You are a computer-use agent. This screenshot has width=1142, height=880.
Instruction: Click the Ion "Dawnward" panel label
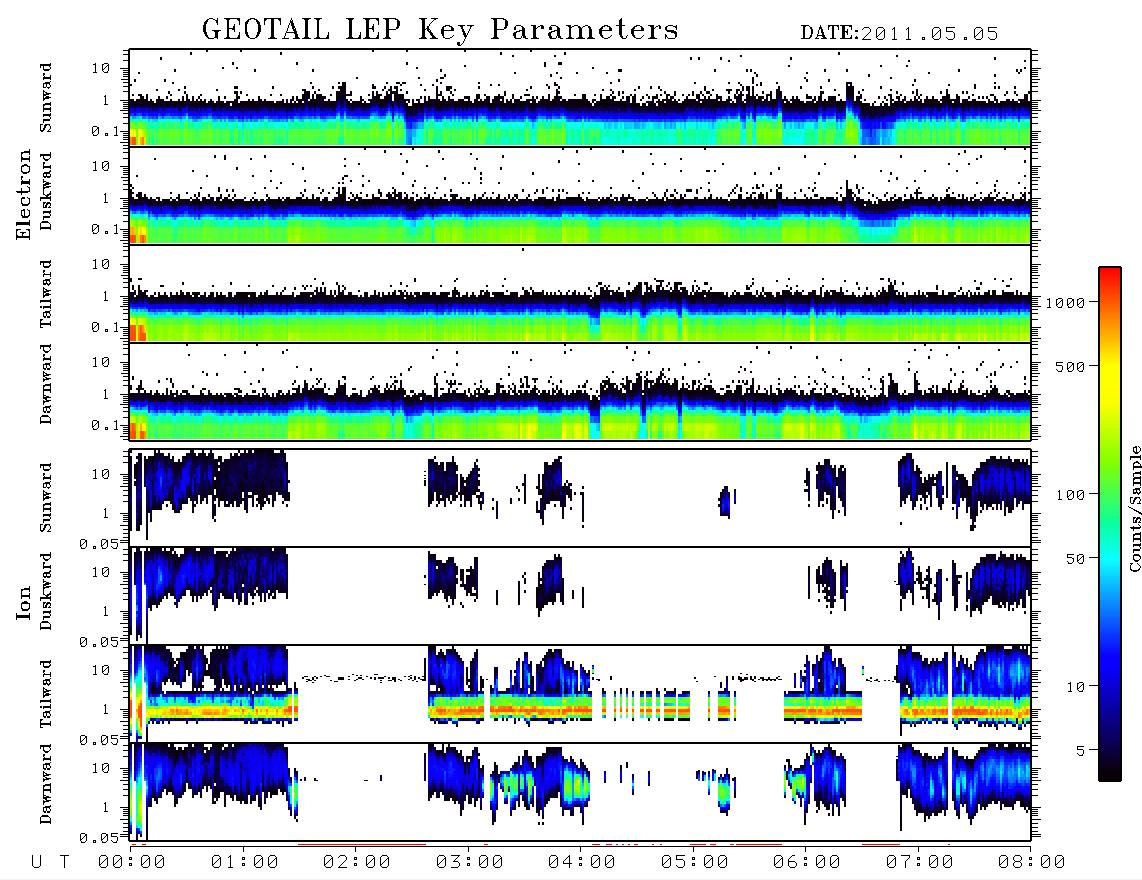click(46, 784)
